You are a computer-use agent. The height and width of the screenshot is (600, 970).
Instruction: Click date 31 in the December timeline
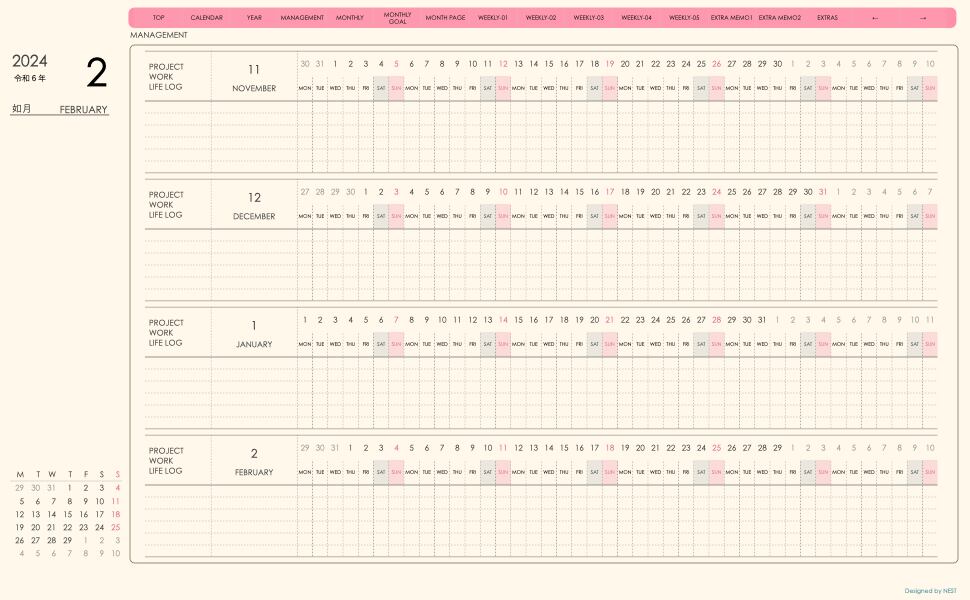click(823, 192)
